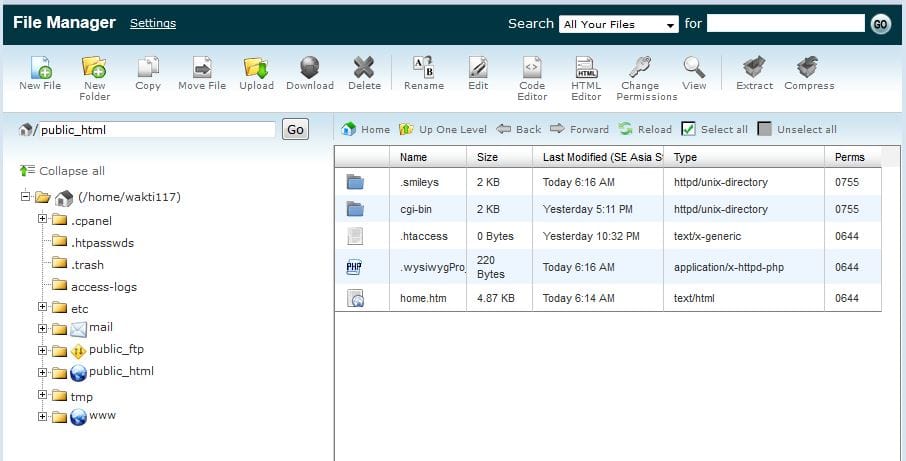Viewport: 906px width, 461px height.
Task: Check the Select all checkbox
Action: point(688,129)
